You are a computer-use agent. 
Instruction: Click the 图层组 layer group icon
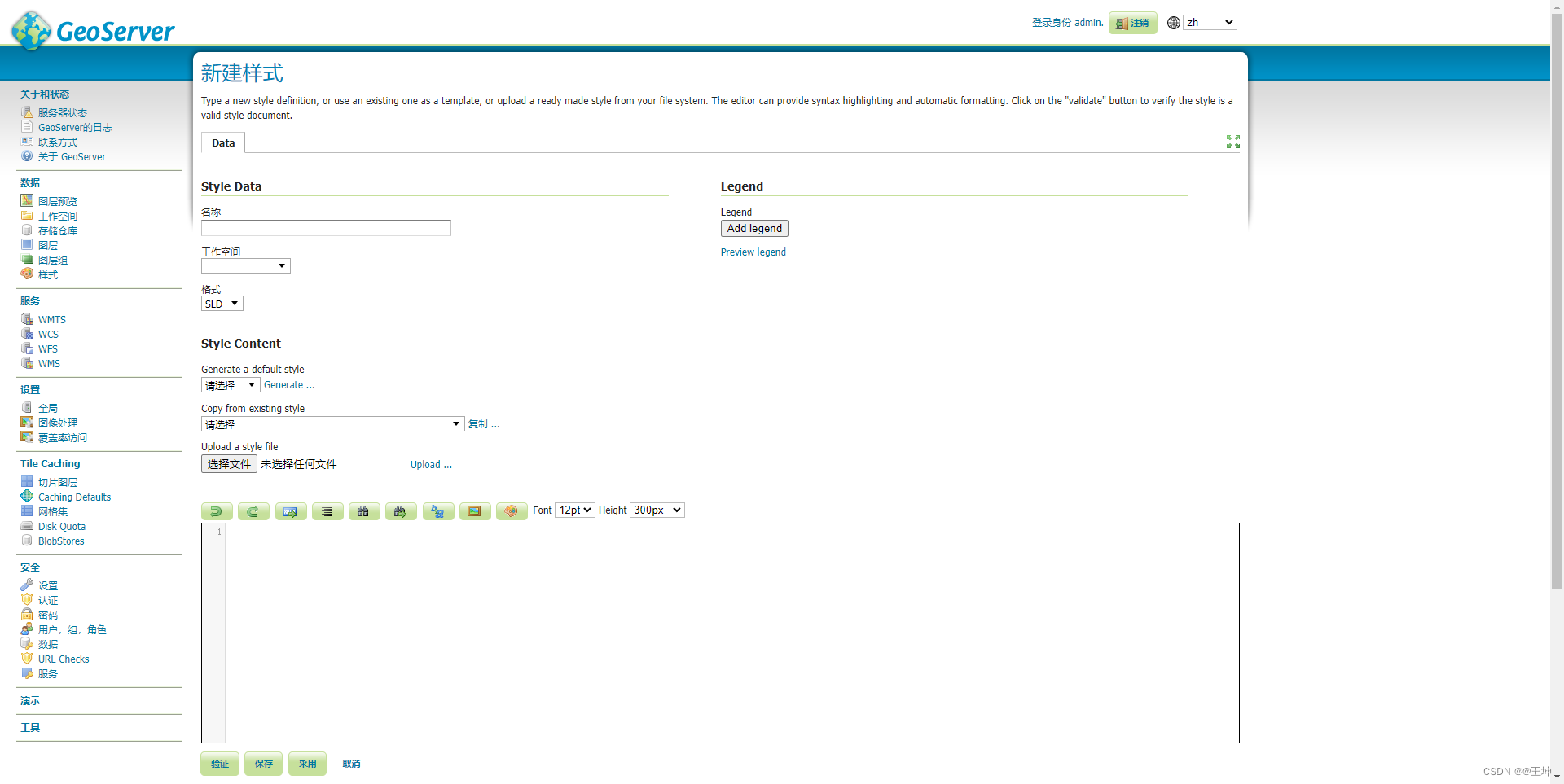27,260
